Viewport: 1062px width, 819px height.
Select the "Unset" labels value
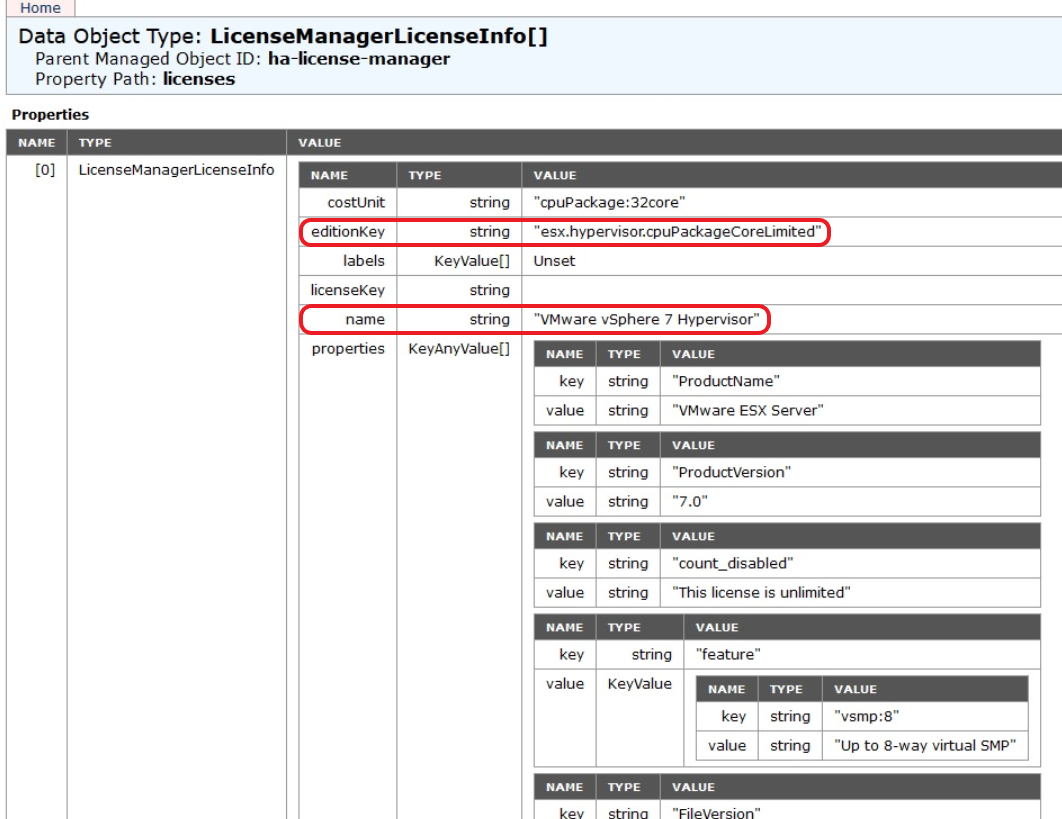(x=554, y=261)
